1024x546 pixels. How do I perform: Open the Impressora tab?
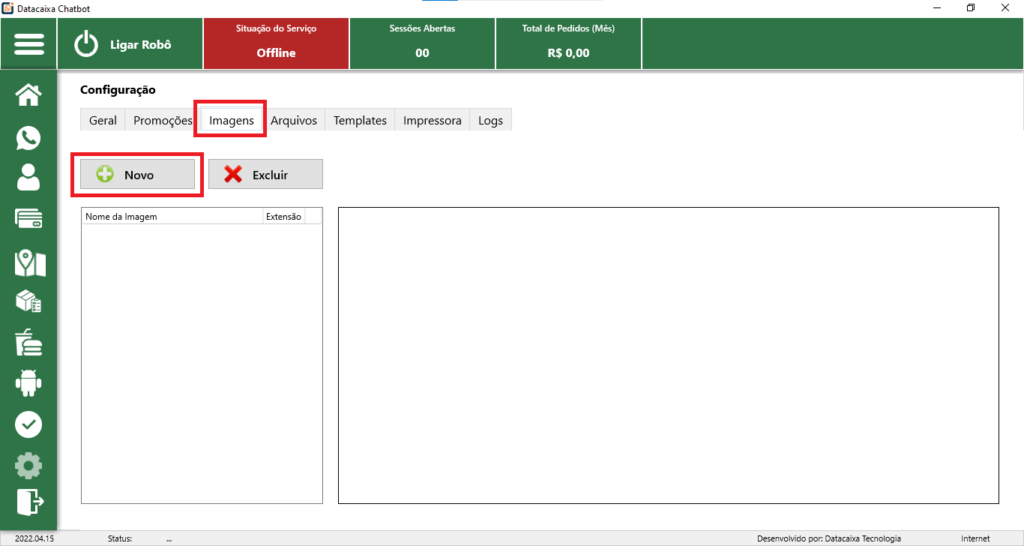tap(432, 120)
